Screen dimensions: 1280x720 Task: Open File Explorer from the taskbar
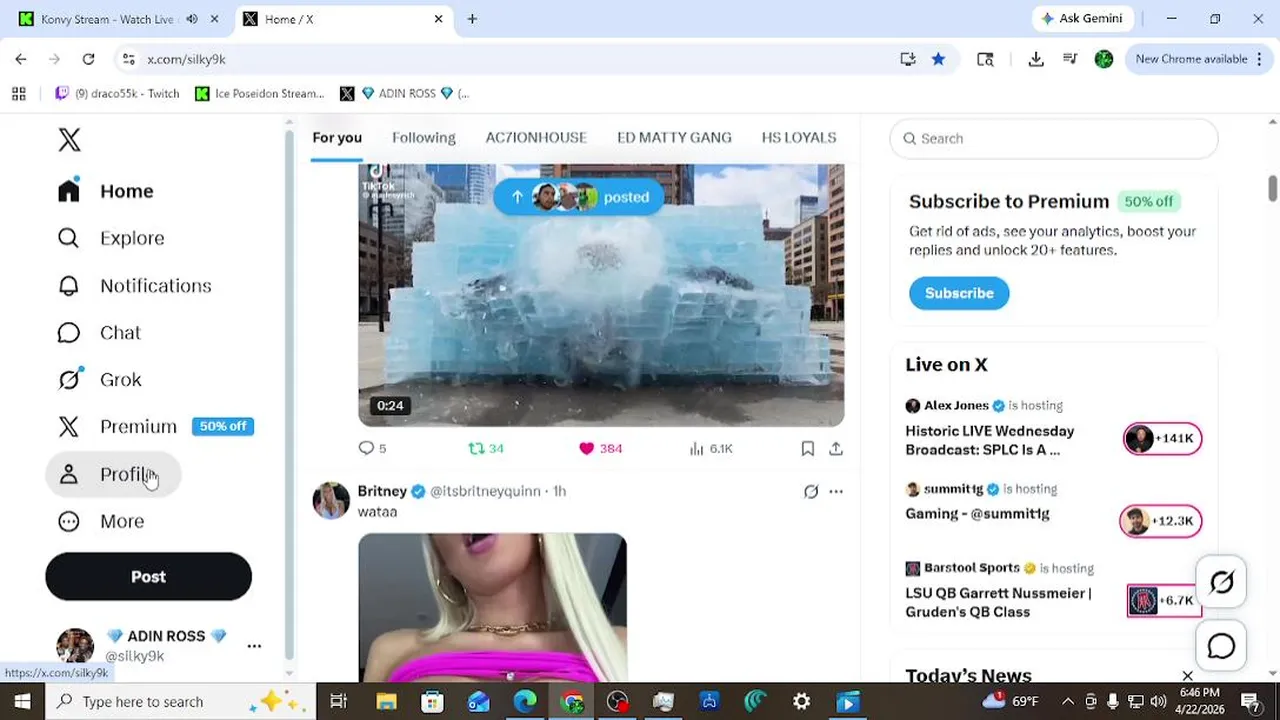tap(386, 702)
